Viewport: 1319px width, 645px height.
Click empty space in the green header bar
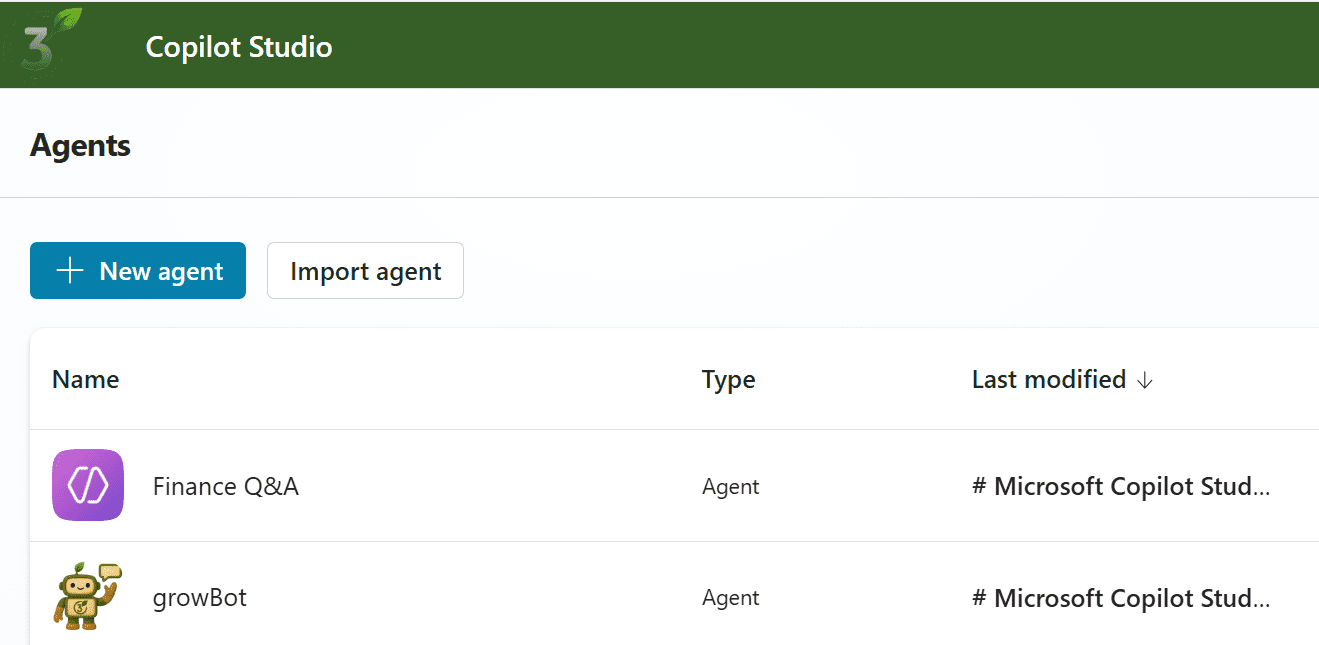tap(800, 45)
